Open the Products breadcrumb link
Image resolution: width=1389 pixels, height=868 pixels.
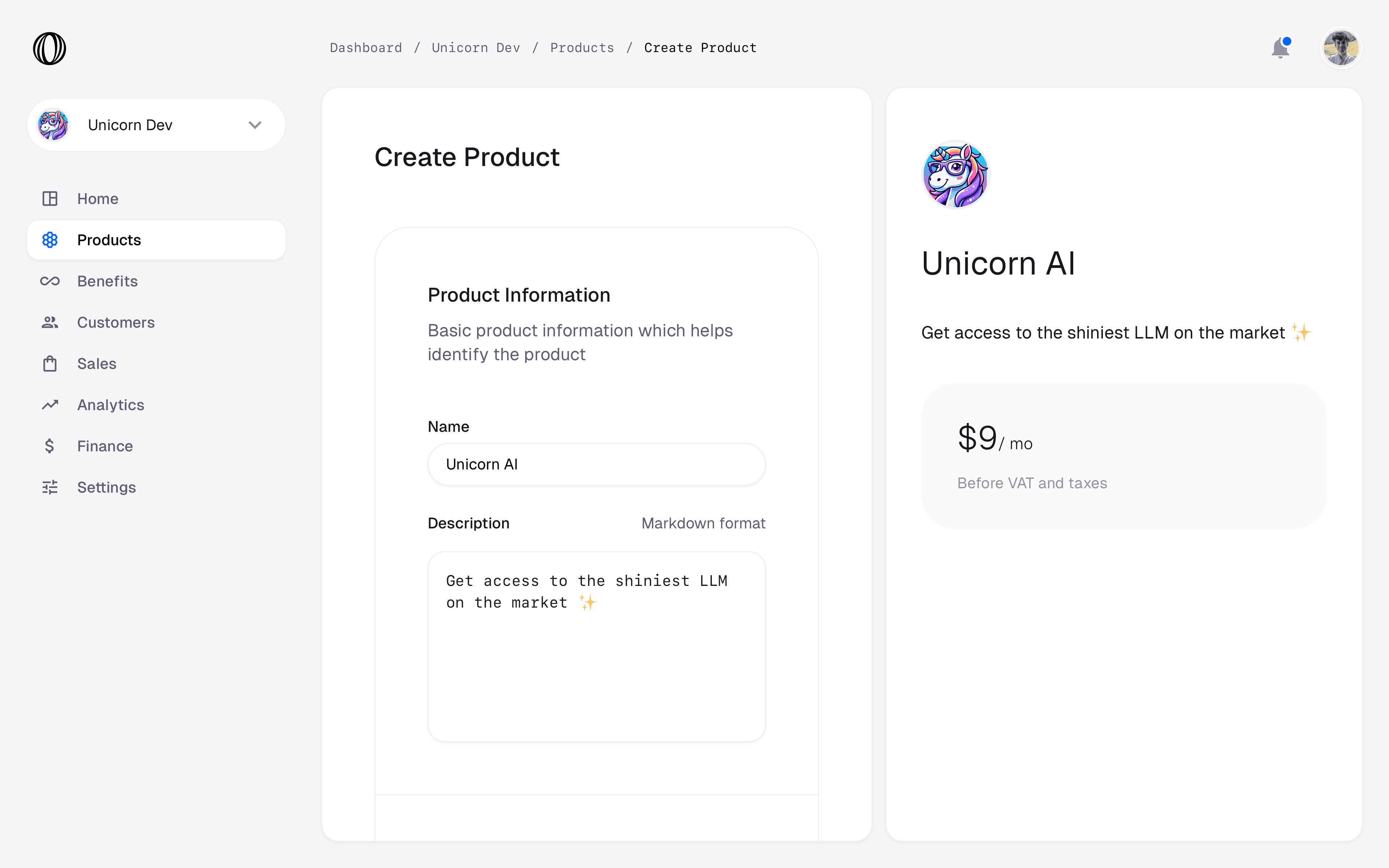click(x=582, y=48)
